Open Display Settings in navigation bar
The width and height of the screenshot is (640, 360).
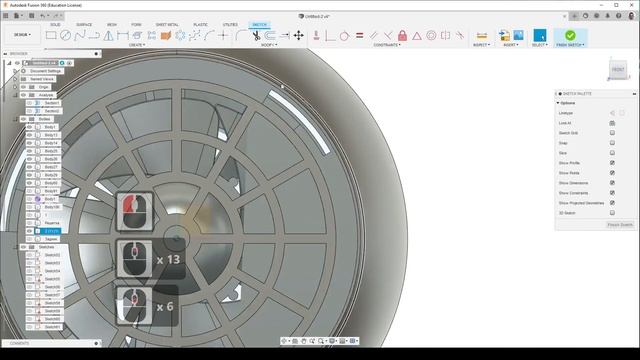[x=333, y=340]
